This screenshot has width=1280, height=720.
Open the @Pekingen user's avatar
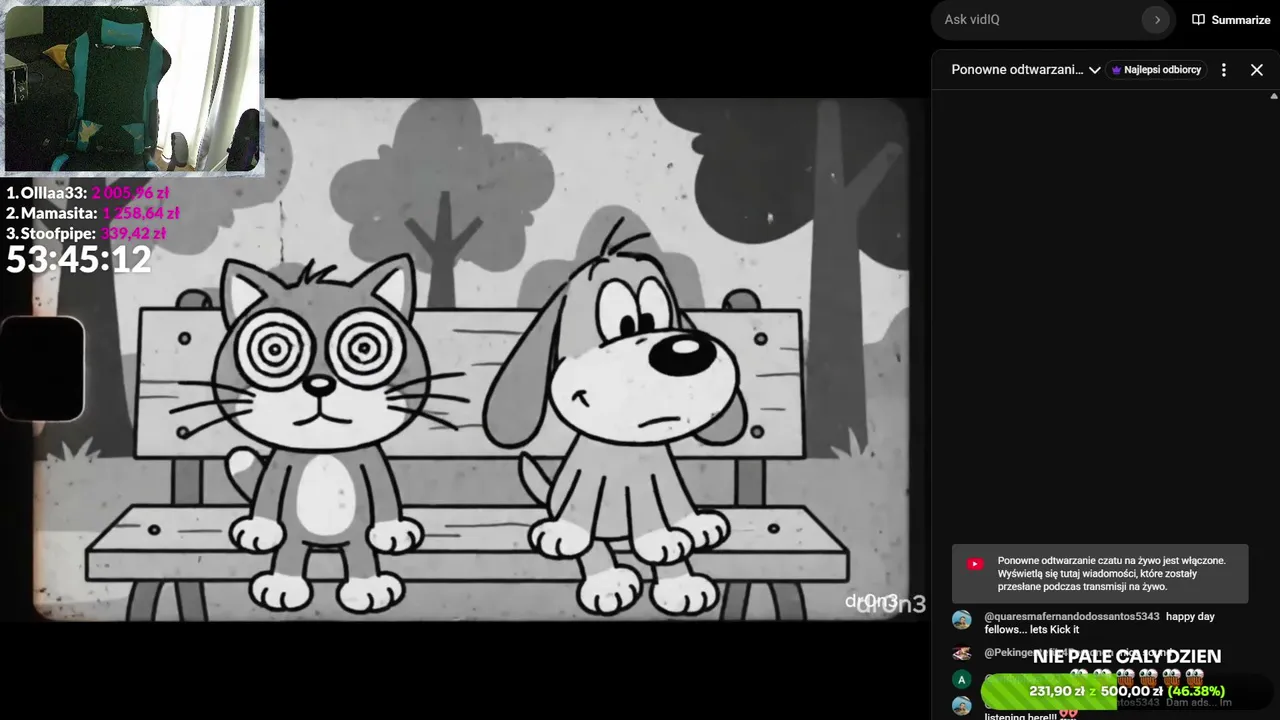click(962, 653)
